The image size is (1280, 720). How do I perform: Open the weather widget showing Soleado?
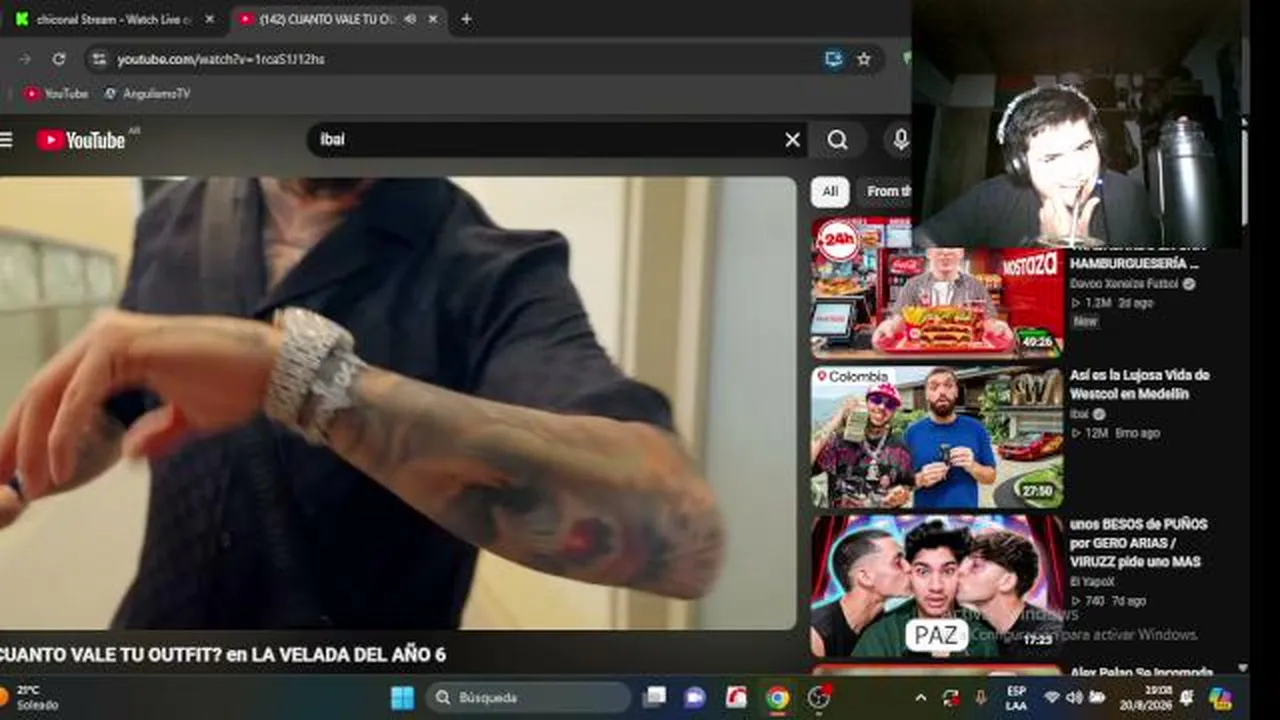point(30,697)
